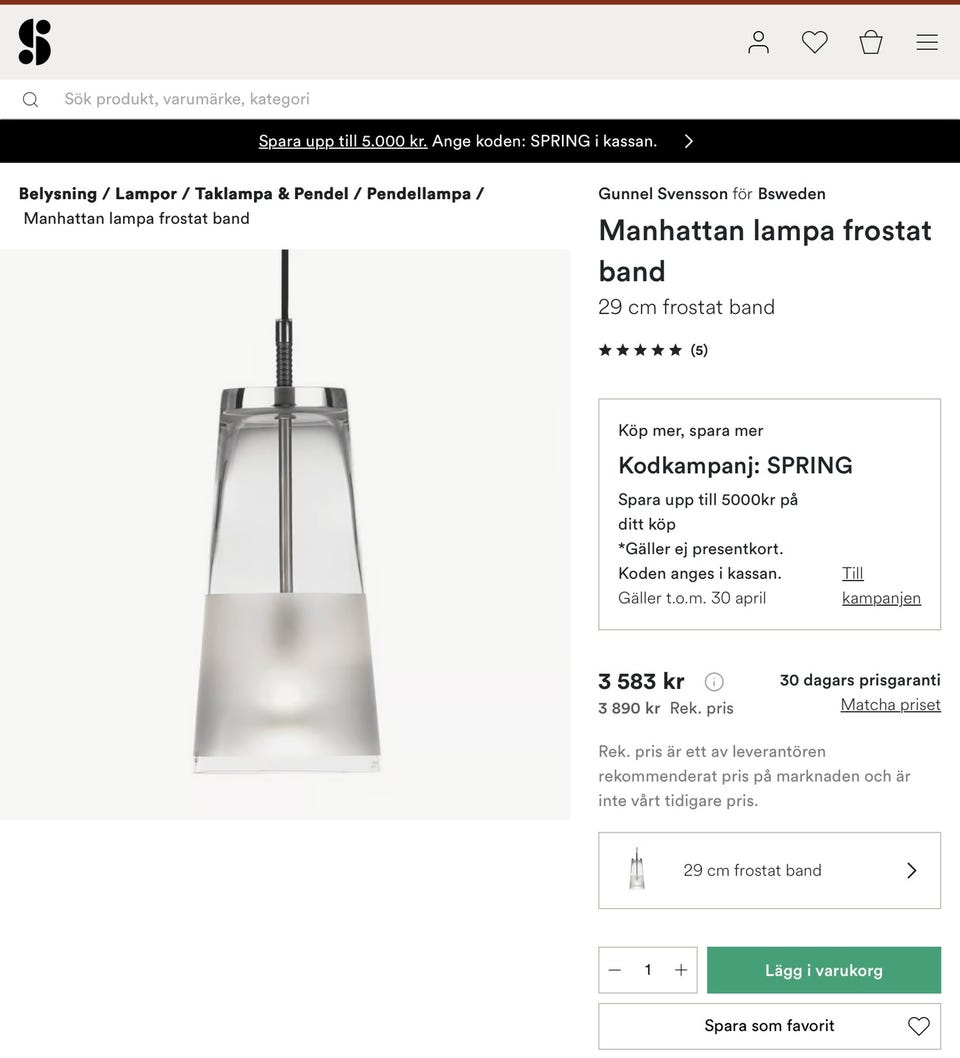Click Matcha priset under prisgaranti
The width and height of the screenshot is (960, 1058).
[x=890, y=704]
